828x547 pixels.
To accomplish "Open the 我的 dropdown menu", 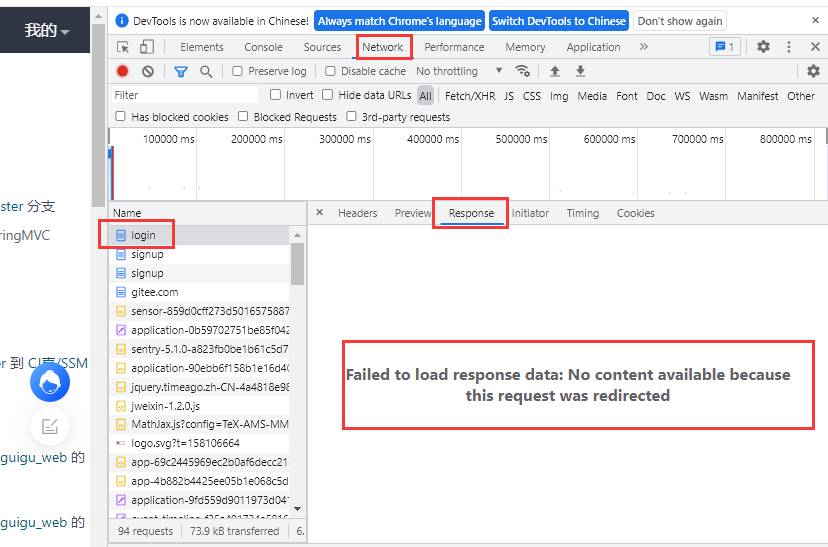I will [46, 31].
